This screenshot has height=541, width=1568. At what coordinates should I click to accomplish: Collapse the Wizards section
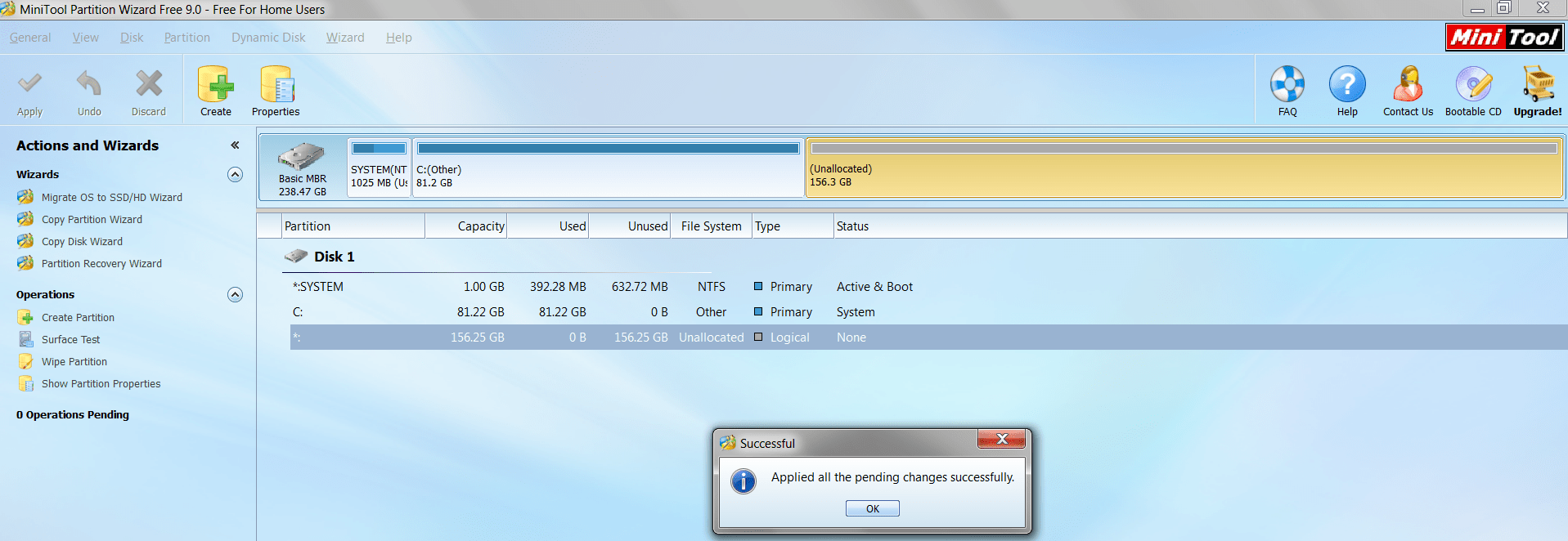(235, 174)
